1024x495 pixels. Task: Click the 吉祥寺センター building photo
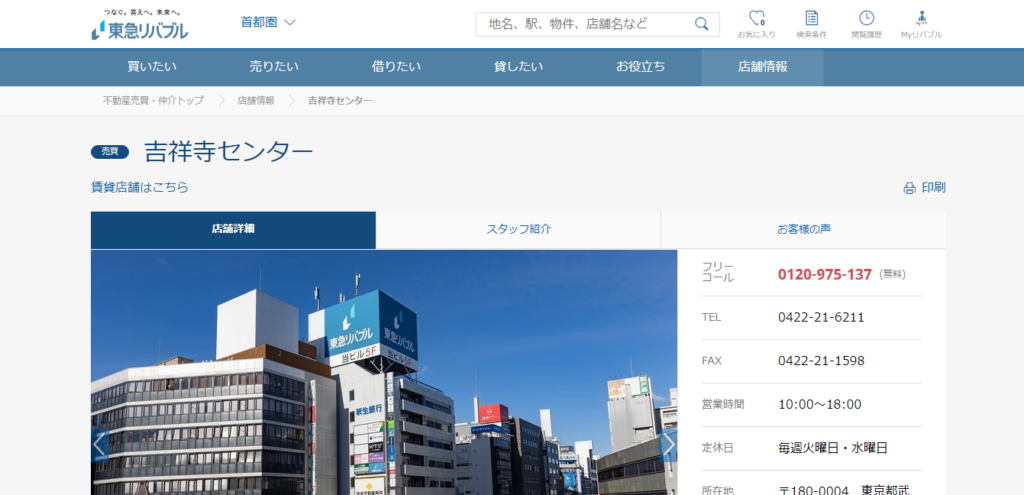[x=384, y=380]
